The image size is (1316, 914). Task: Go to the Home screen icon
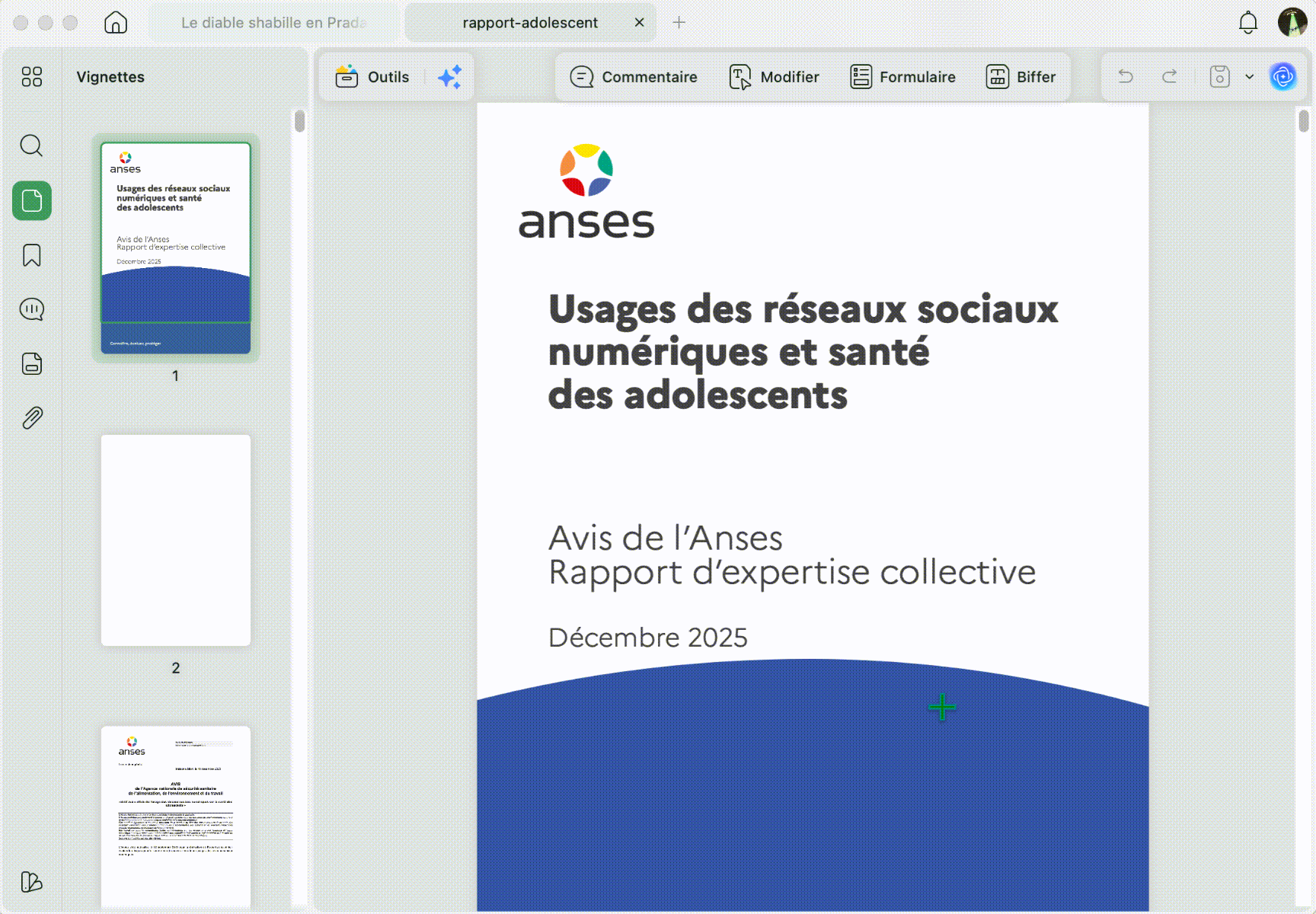coord(116,22)
